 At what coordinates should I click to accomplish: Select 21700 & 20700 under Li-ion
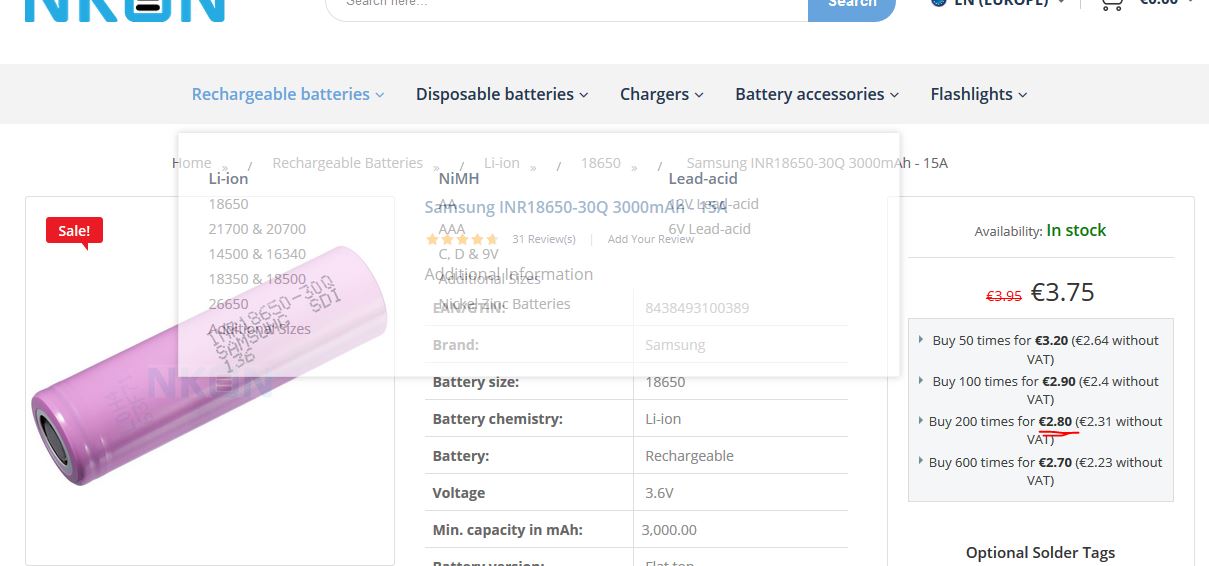257,229
